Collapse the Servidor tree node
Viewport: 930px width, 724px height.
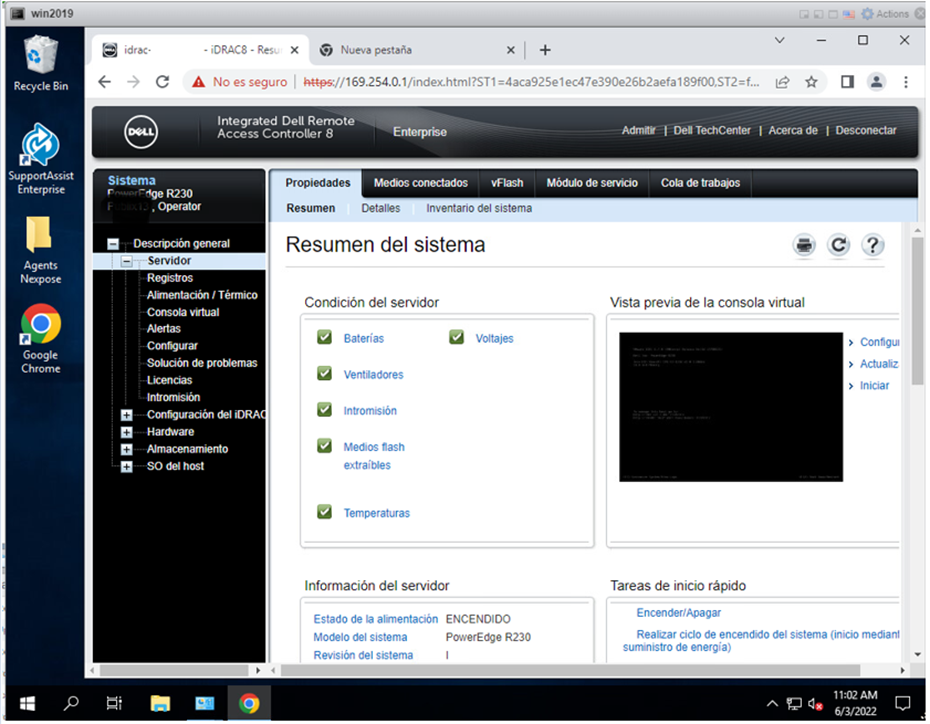(126, 259)
